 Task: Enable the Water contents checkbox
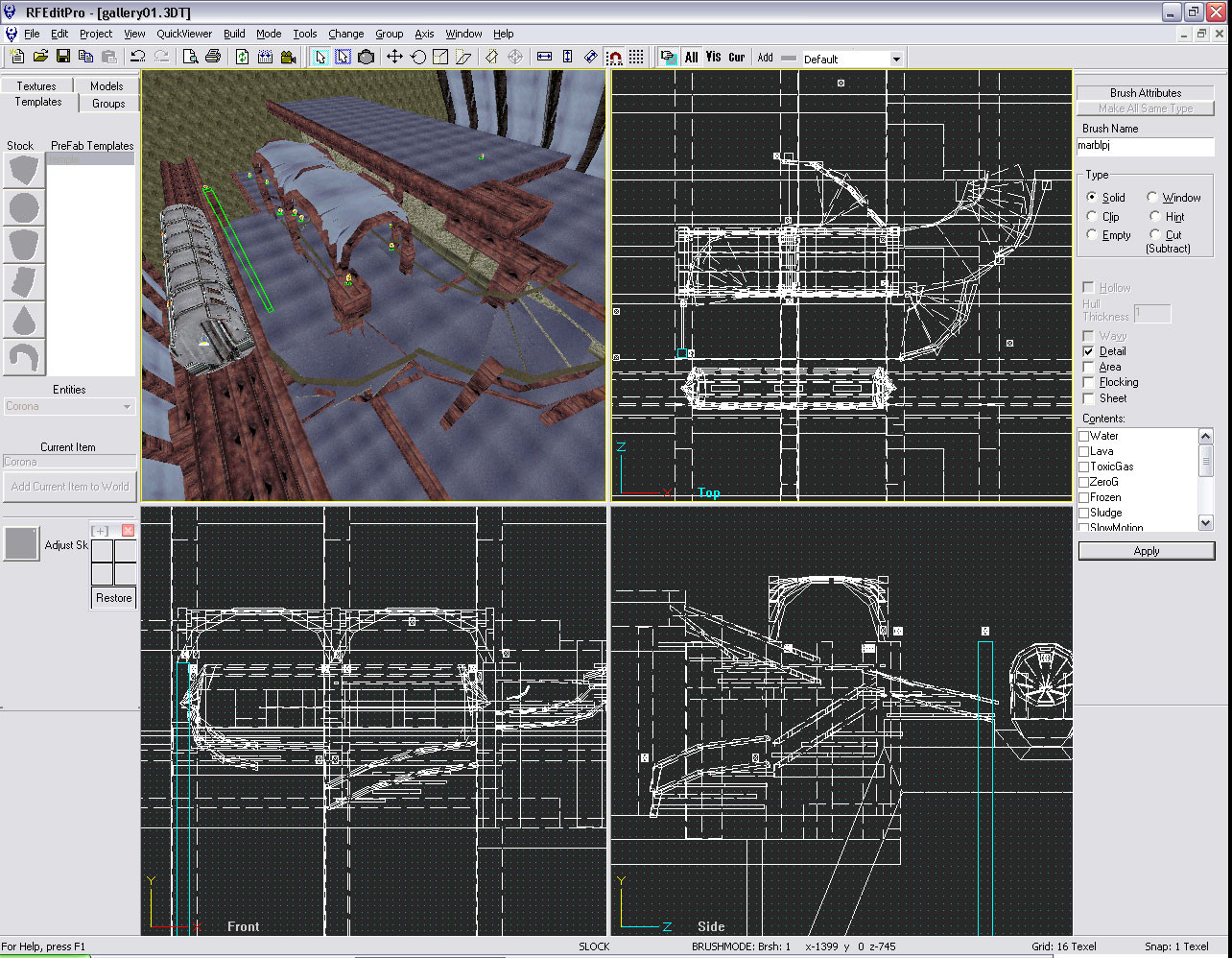pos(1084,436)
